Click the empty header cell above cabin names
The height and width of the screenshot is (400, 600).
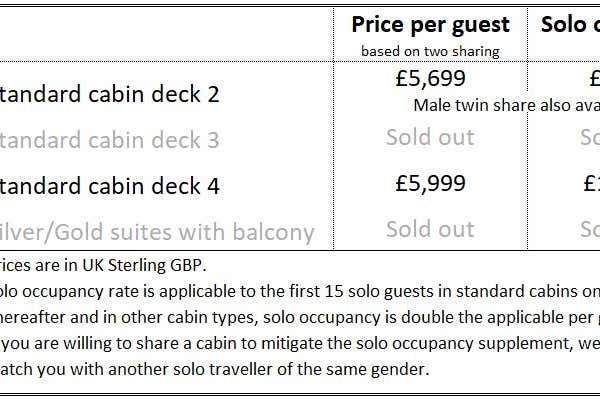click(x=166, y=34)
